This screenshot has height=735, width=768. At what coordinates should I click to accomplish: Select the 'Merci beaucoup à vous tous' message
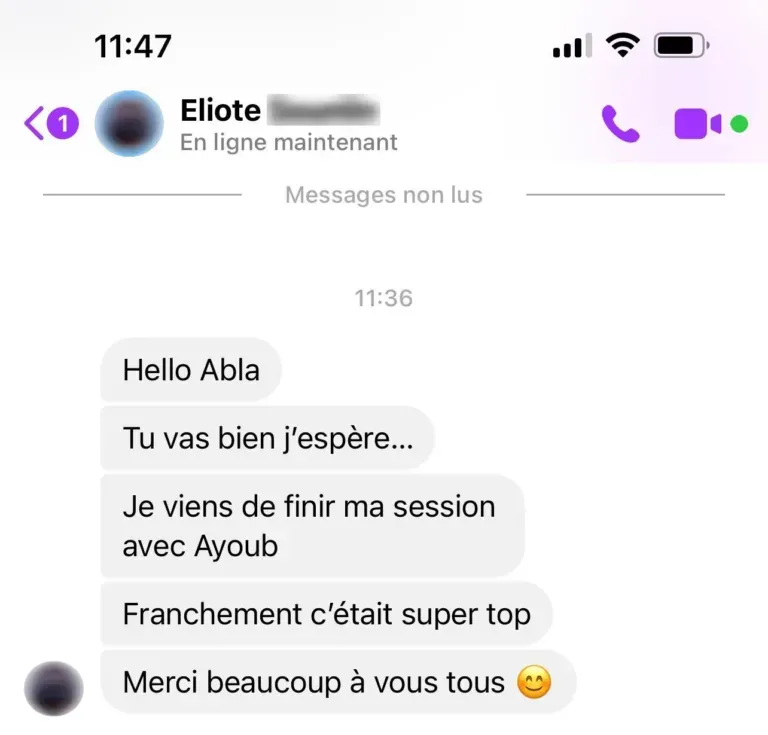tap(338, 682)
